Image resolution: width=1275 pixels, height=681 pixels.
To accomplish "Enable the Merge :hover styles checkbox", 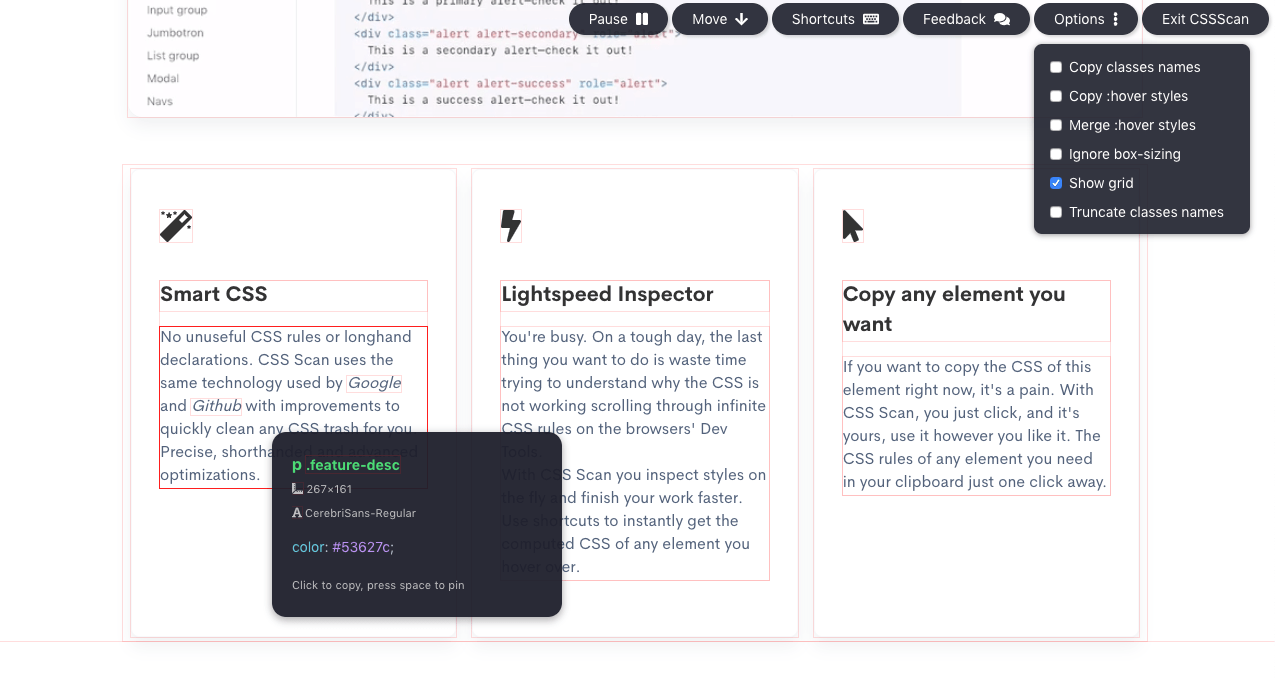I will click(x=1056, y=125).
